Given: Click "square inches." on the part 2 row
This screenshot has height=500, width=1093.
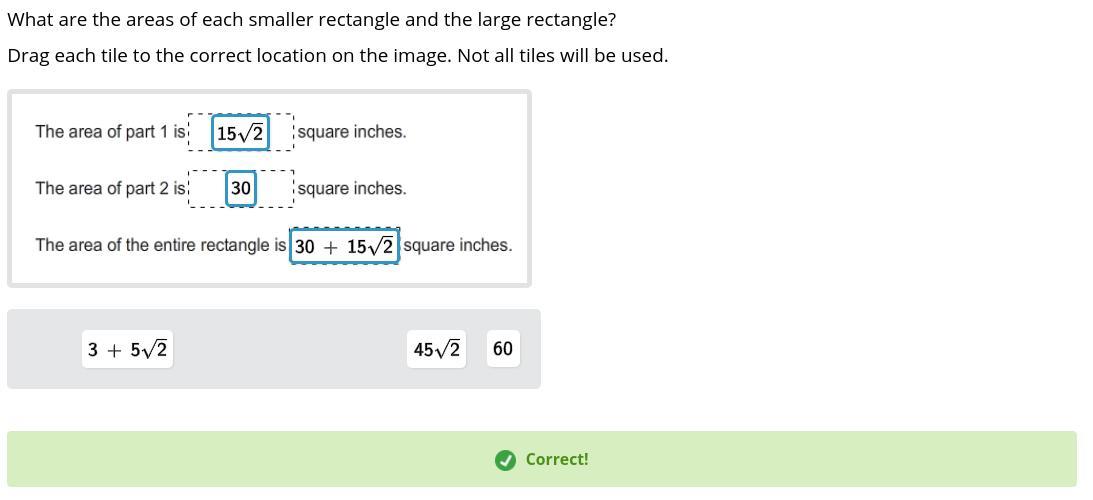Looking at the screenshot, I should click(x=352, y=188).
